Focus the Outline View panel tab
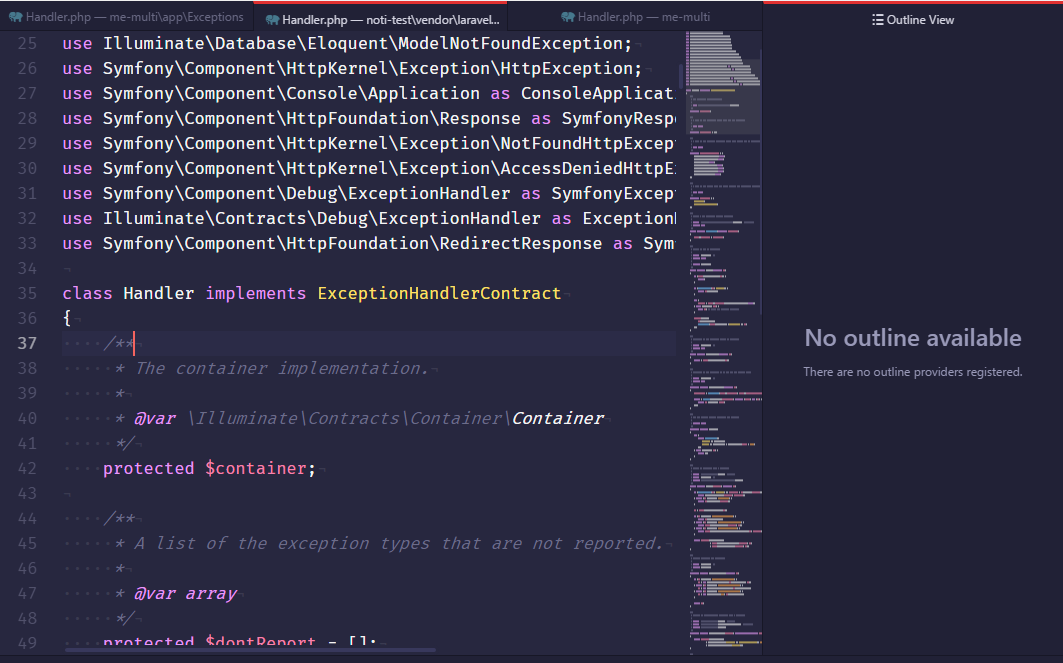The width and height of the screenshot is (1063, 663). coord(913,20)
